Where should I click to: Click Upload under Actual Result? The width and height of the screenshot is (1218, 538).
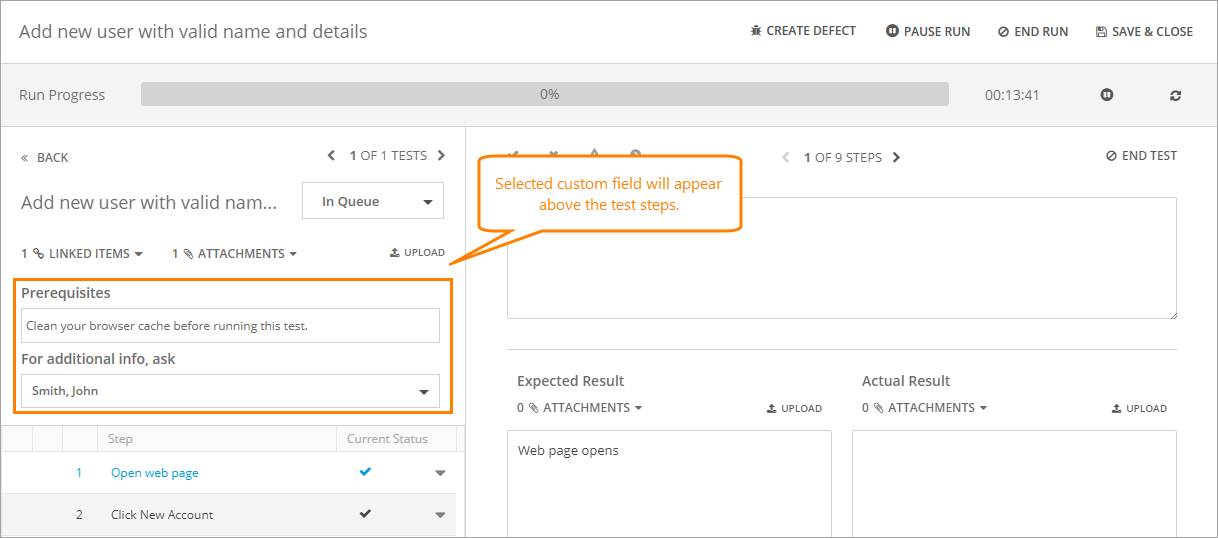[1139, 408]
